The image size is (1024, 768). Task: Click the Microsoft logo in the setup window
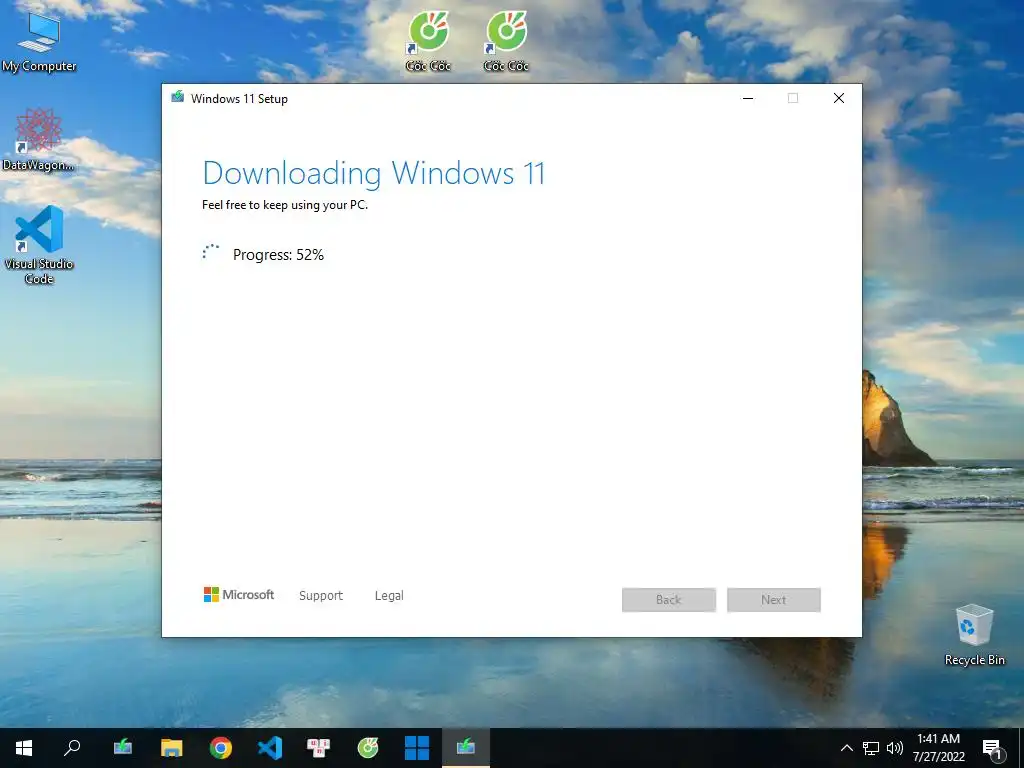tap(239, 595)
